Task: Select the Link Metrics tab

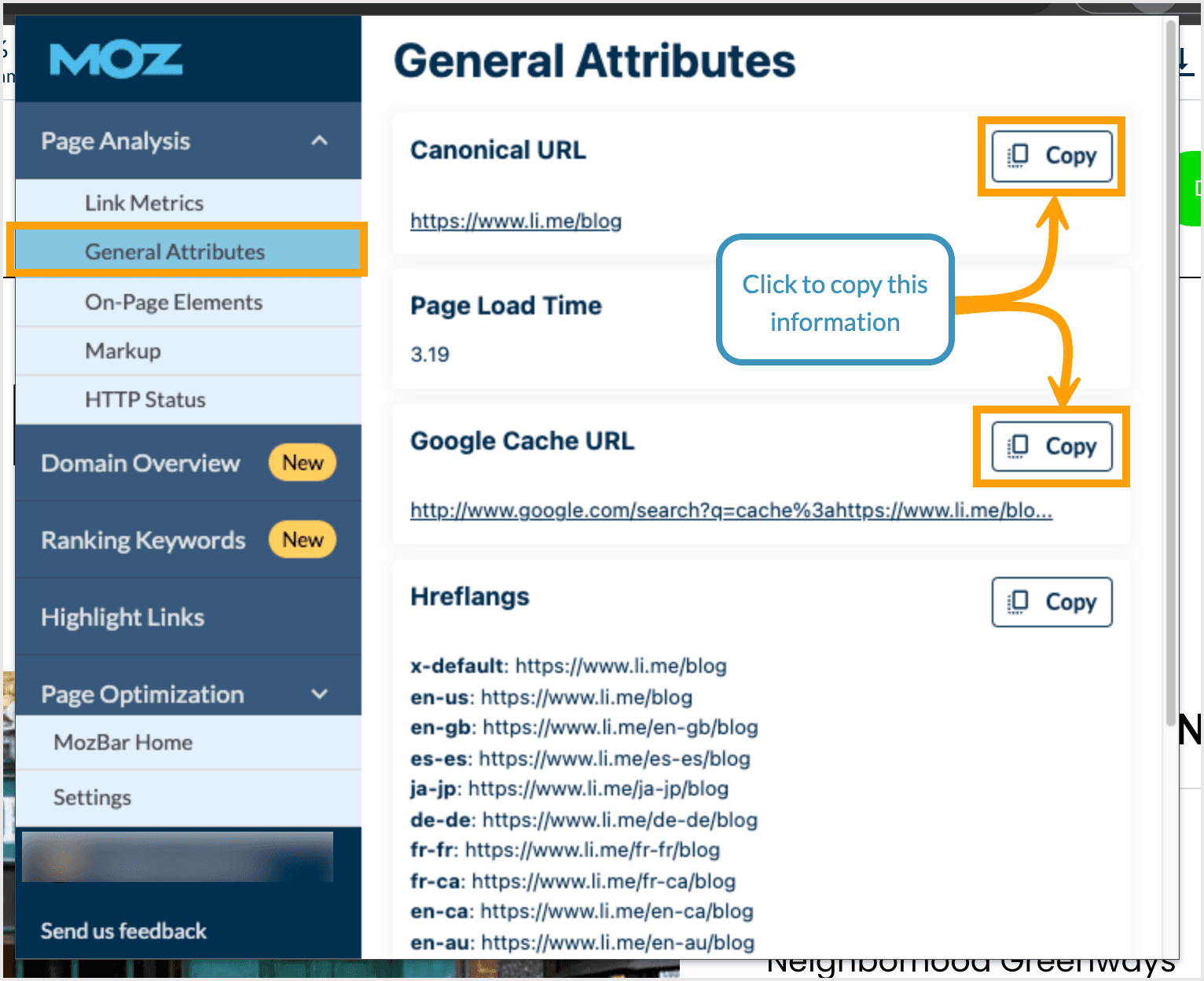Action: pyautogui.click(x=144, y=202)
